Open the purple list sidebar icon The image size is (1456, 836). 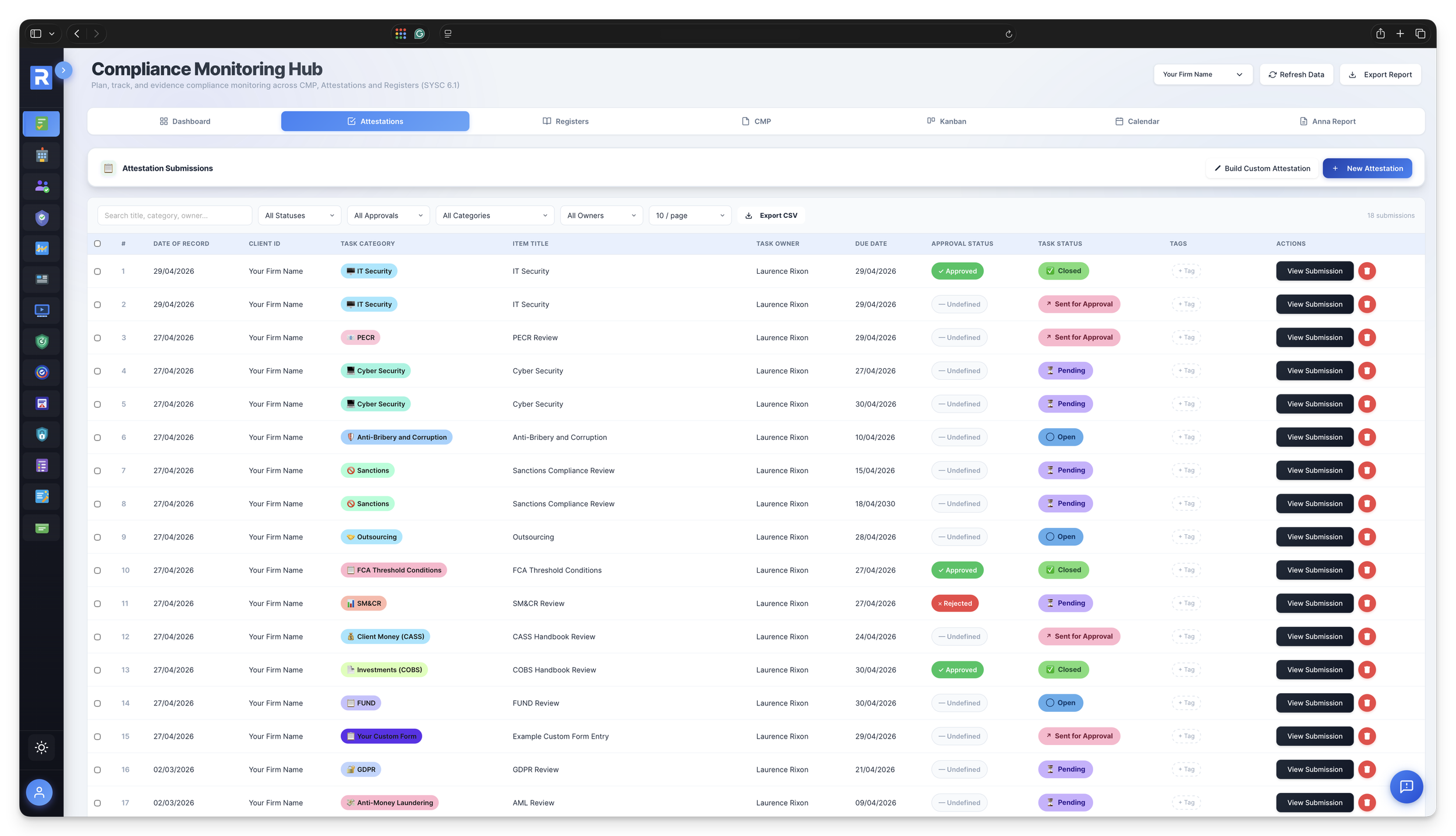(41, 465)
